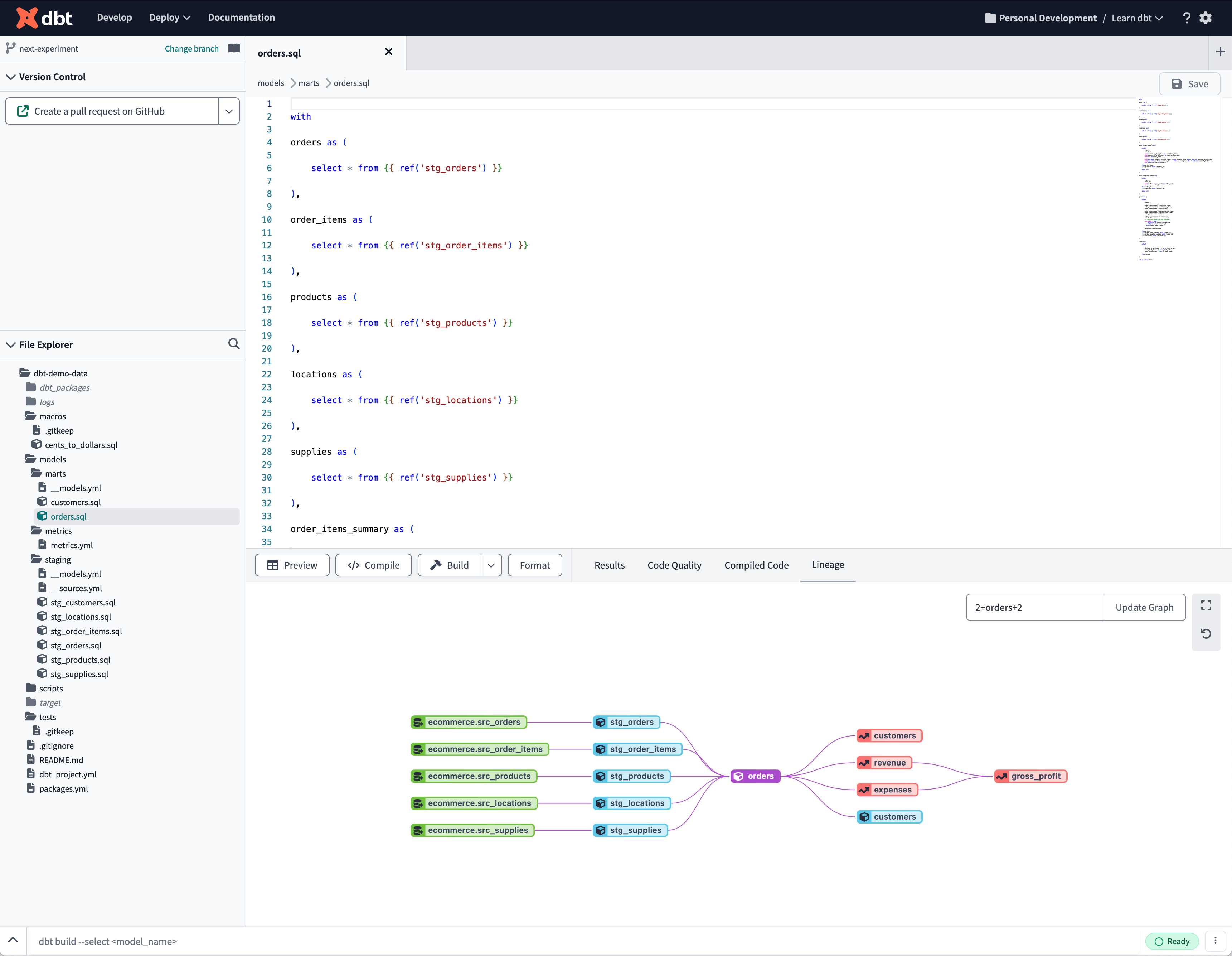The image size is (1232, 956).
Task: Click the lineage selector input field
Action: (x=1034, y=607)
